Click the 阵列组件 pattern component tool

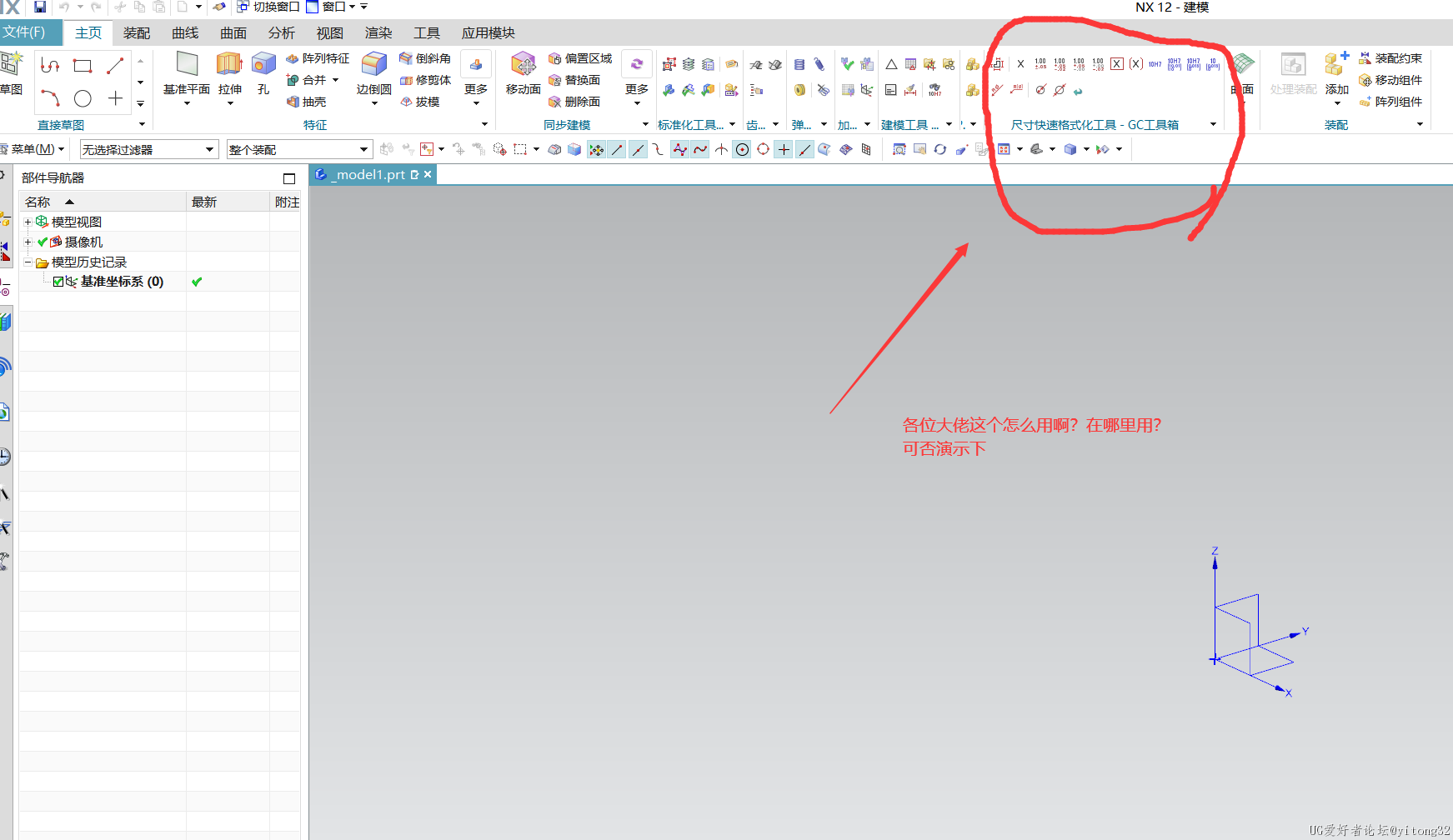click(x=1390, y=102)
